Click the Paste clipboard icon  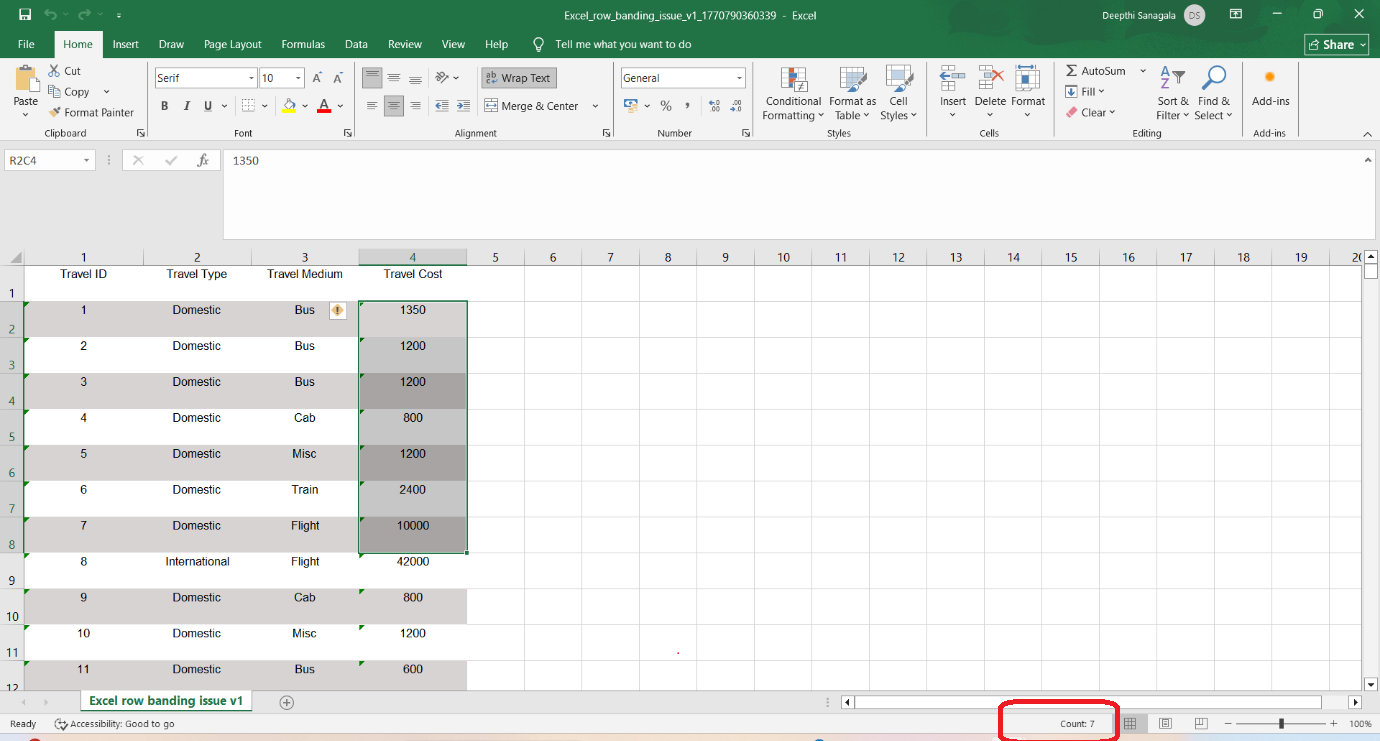click(x=26, y=78)
